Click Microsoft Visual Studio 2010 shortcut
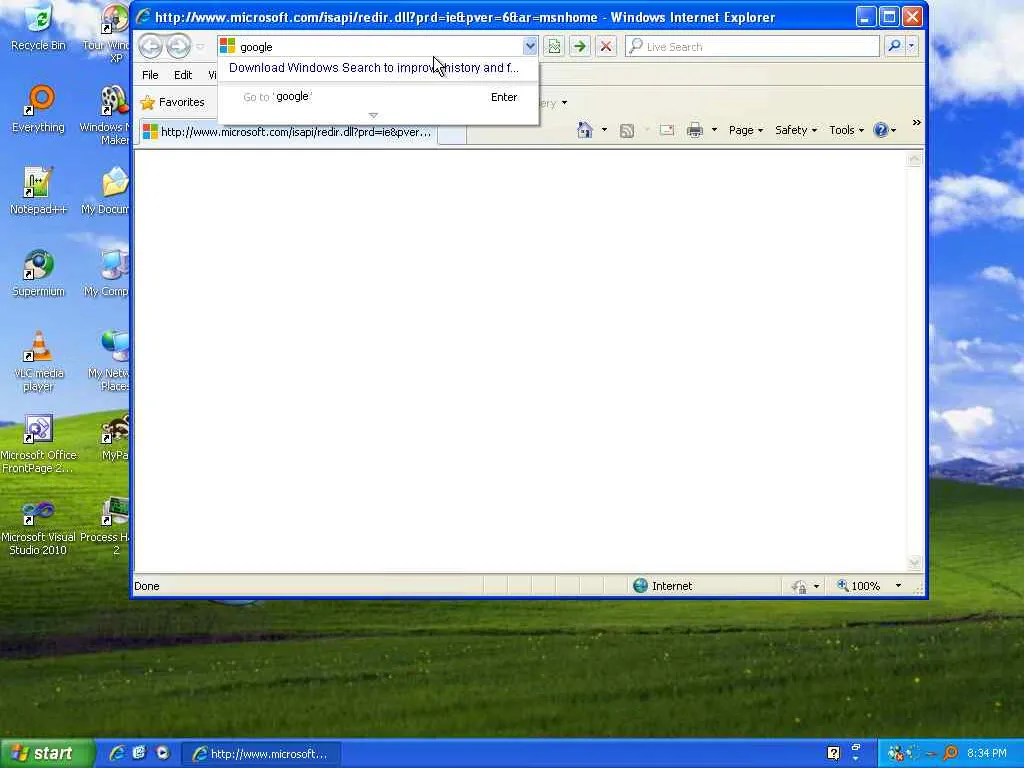The image size is (1024, 768). (39, 526)
